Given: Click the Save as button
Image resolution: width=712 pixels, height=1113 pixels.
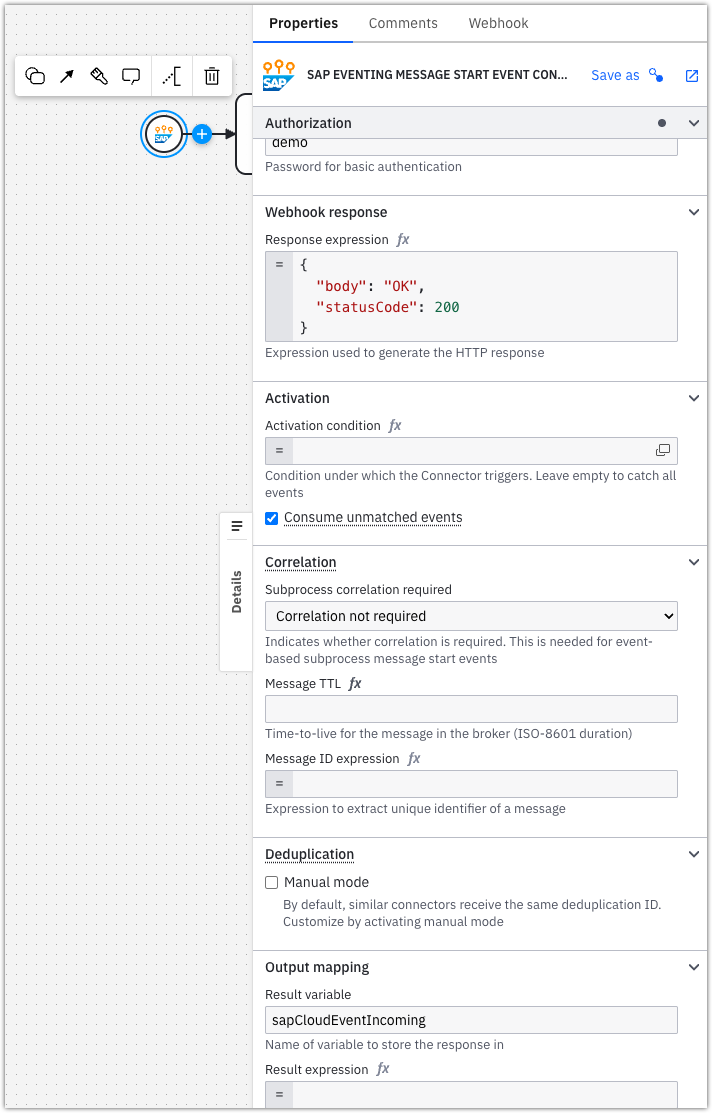Looking at the screenshot, I should (615, 76).
